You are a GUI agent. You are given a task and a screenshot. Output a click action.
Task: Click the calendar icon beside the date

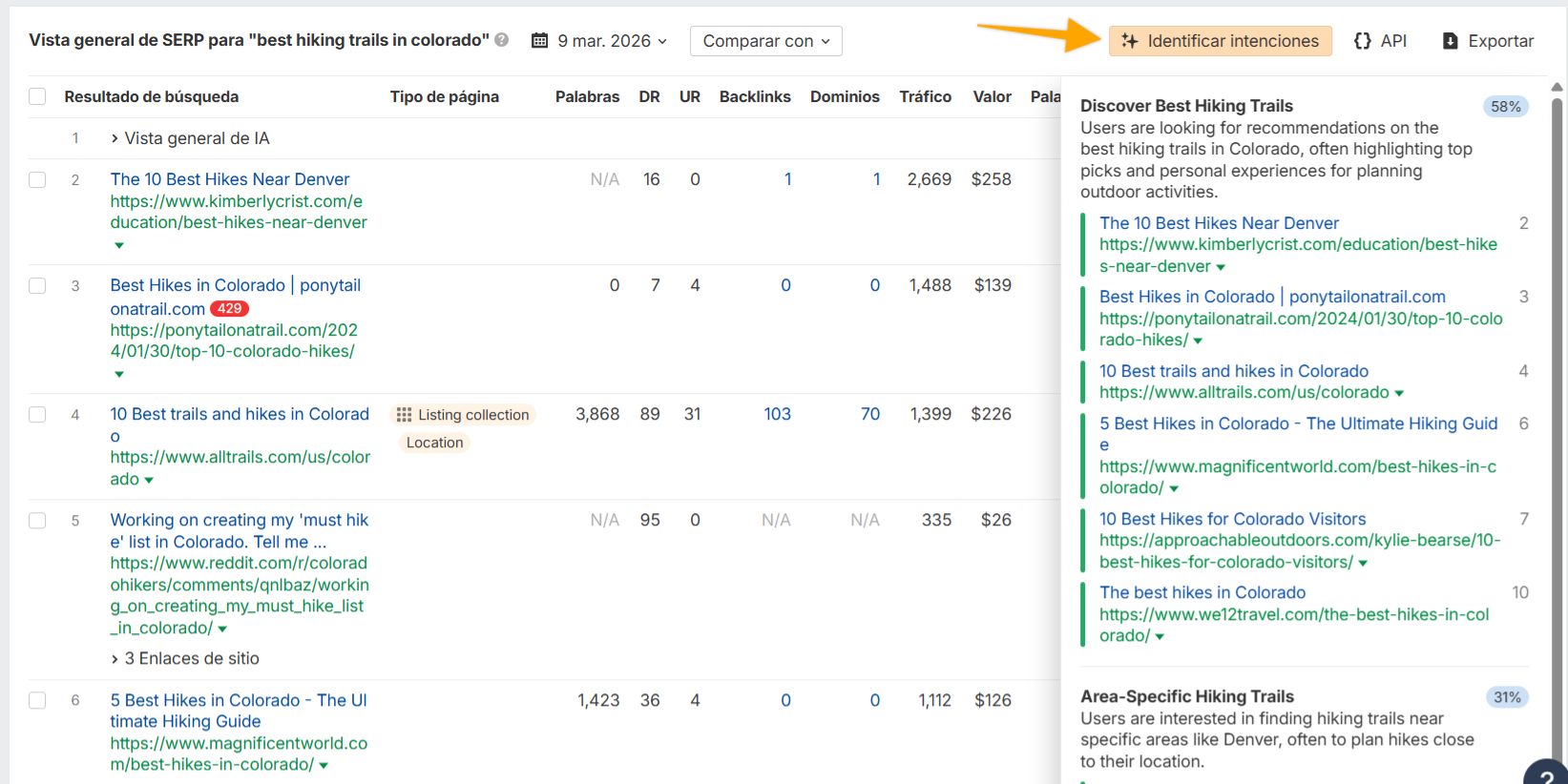(540, 41)
